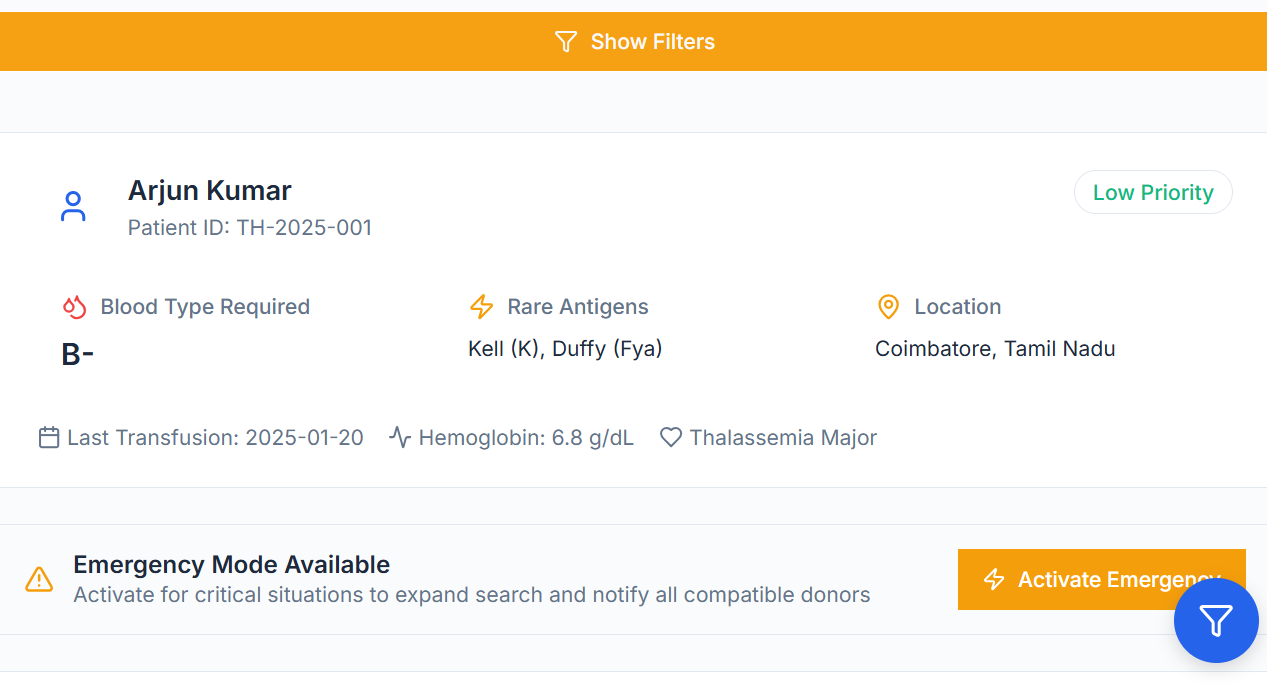Screen dimensions: 1267x690
Task: Click the Low Priority badge
Action: [1153, 192]
